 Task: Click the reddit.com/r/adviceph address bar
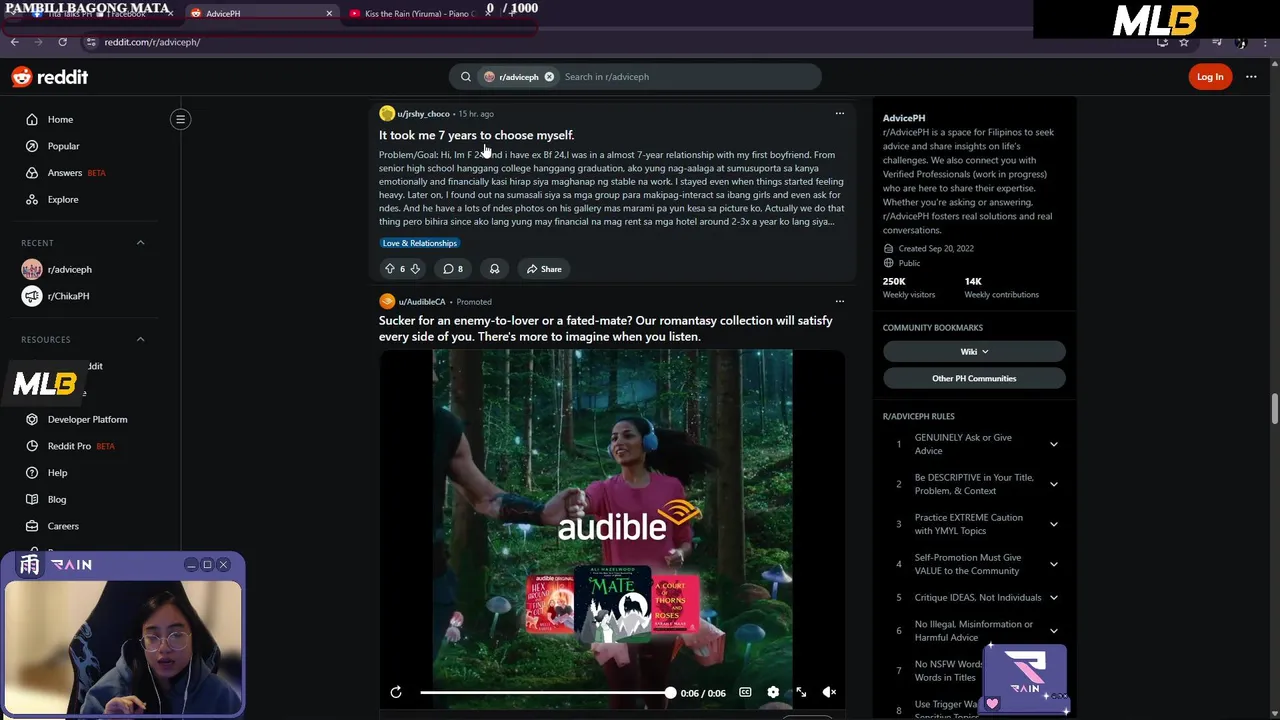click(x=152, y=42)
